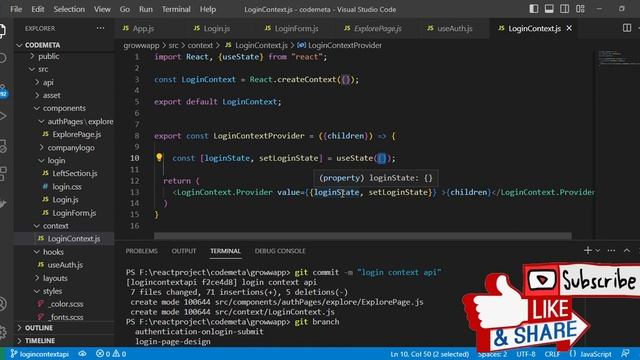Open Extensions view in activity bar
The image size is (640, 360).
click(2, 173)
